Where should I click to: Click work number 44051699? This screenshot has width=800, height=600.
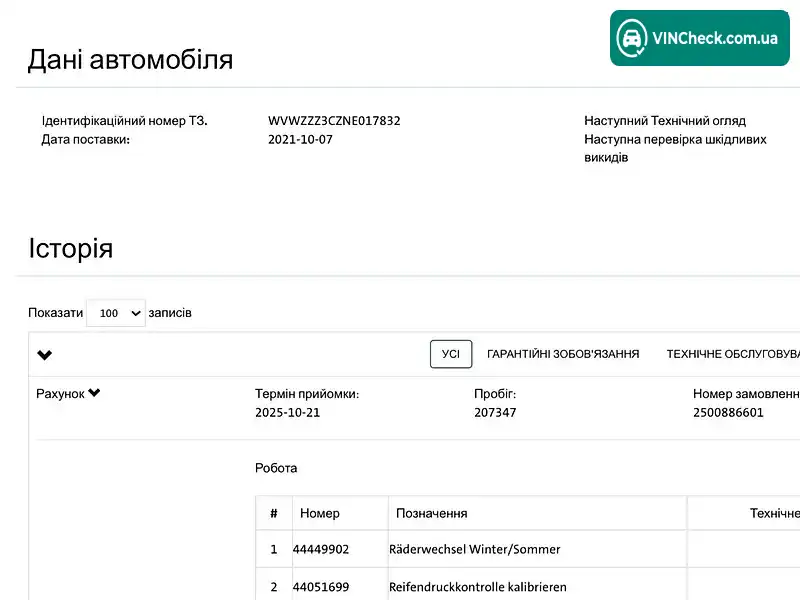point(321,587)
